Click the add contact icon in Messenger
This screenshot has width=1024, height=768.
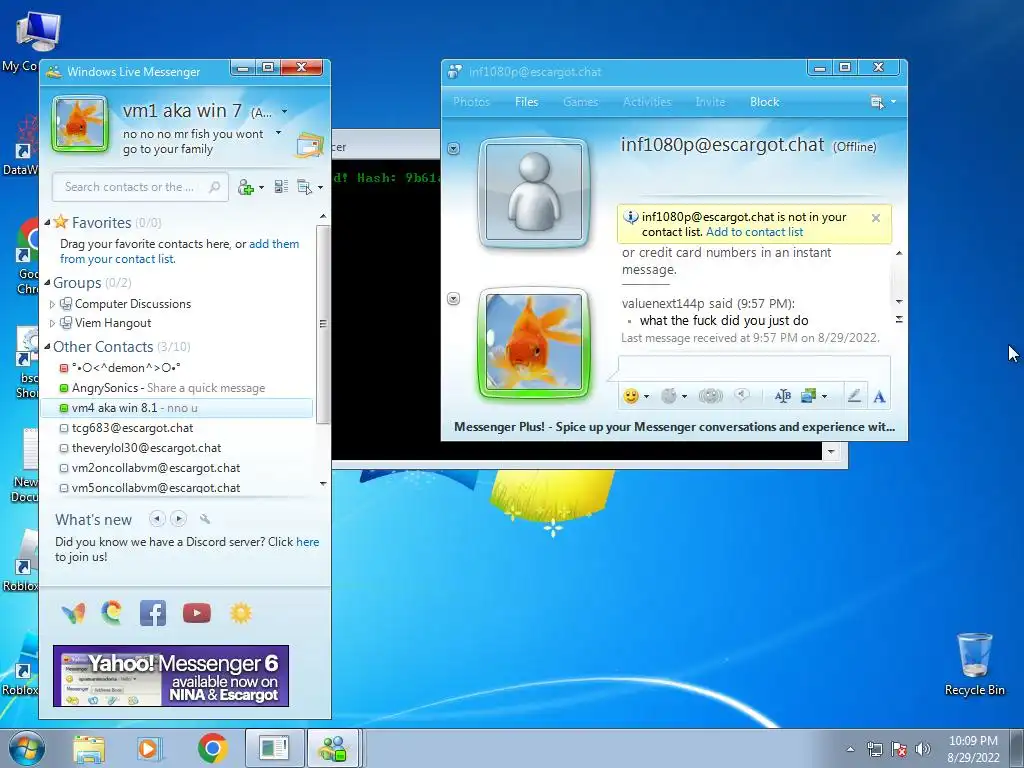point(246,187)
